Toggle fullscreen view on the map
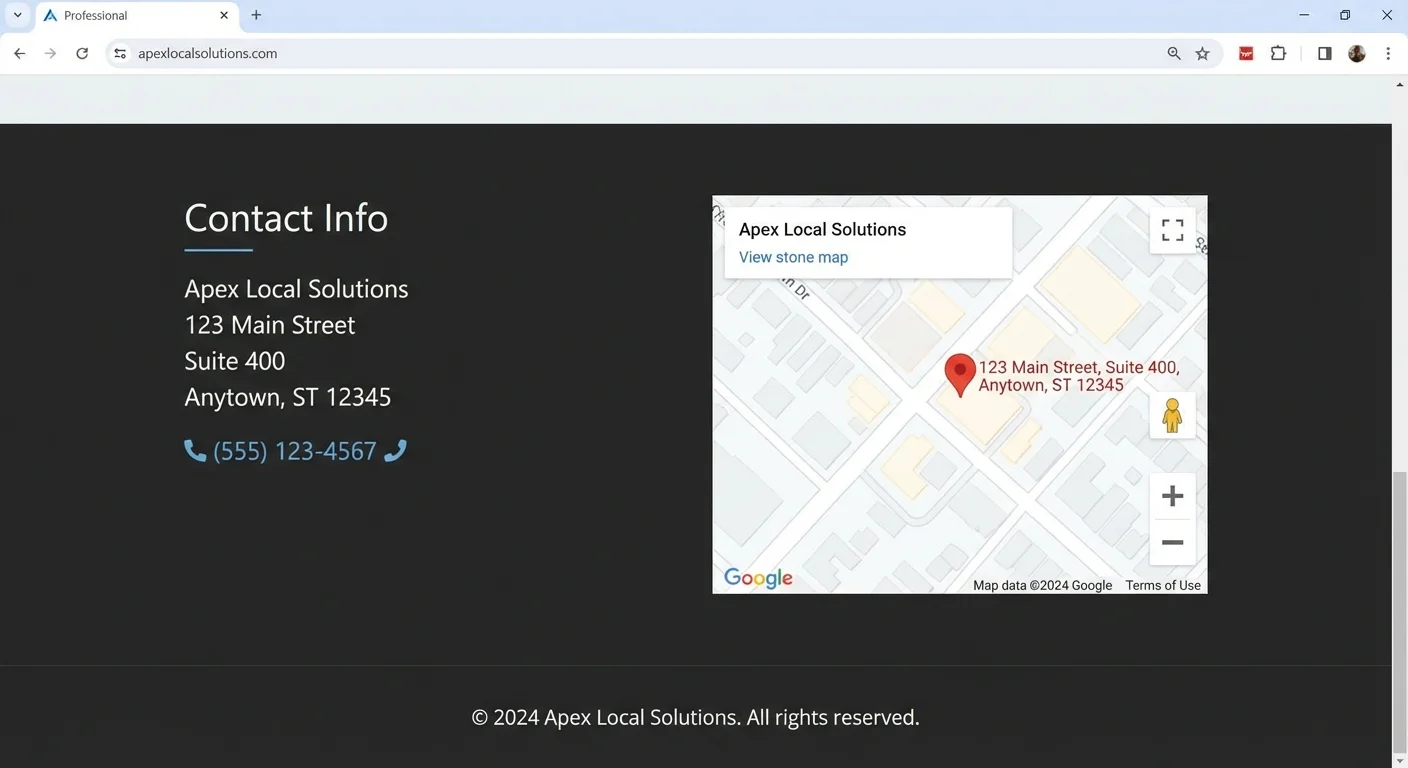This screenshot has height=768, width=1408. click(1173, 231)
